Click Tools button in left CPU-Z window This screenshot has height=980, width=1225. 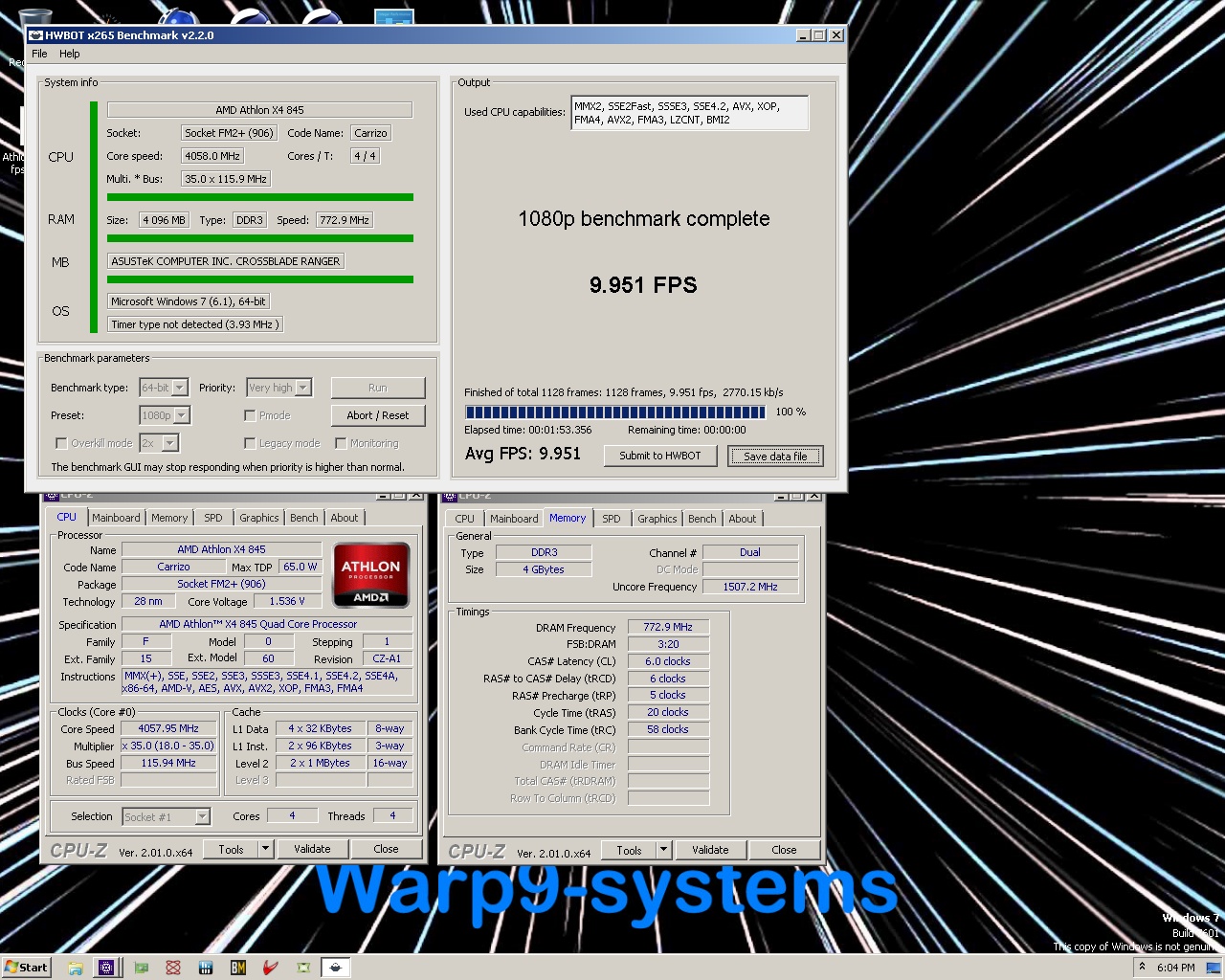231,849
